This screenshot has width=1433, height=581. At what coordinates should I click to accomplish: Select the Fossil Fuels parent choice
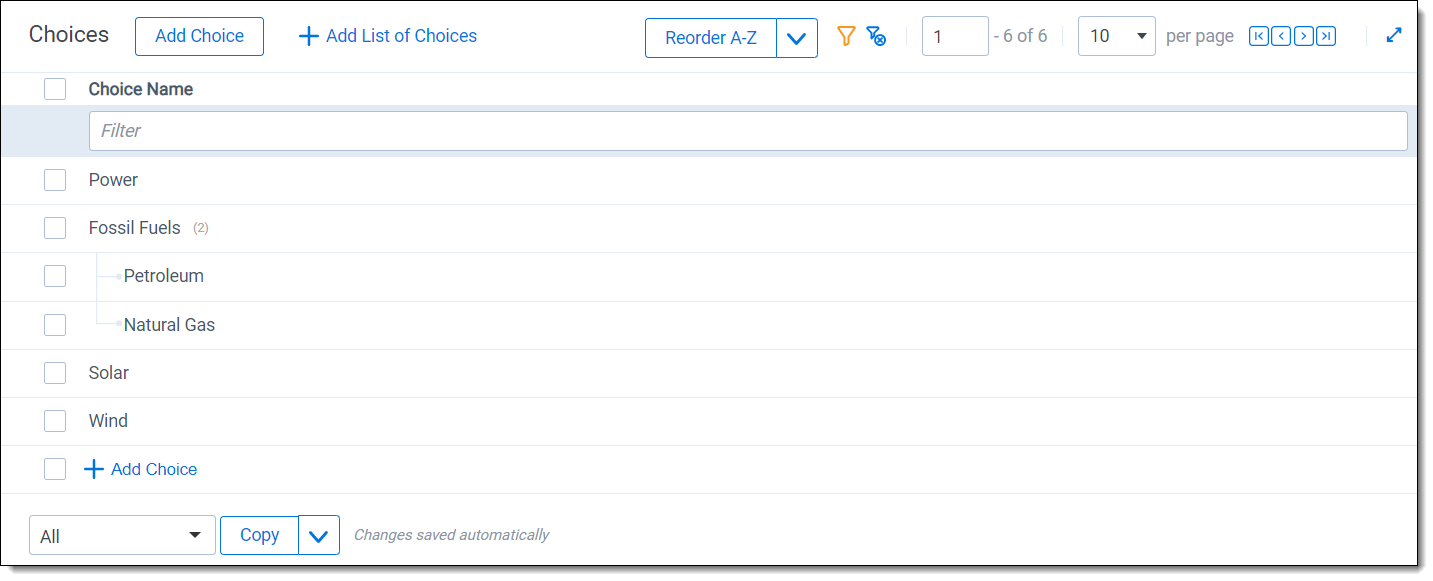point(55,228)
